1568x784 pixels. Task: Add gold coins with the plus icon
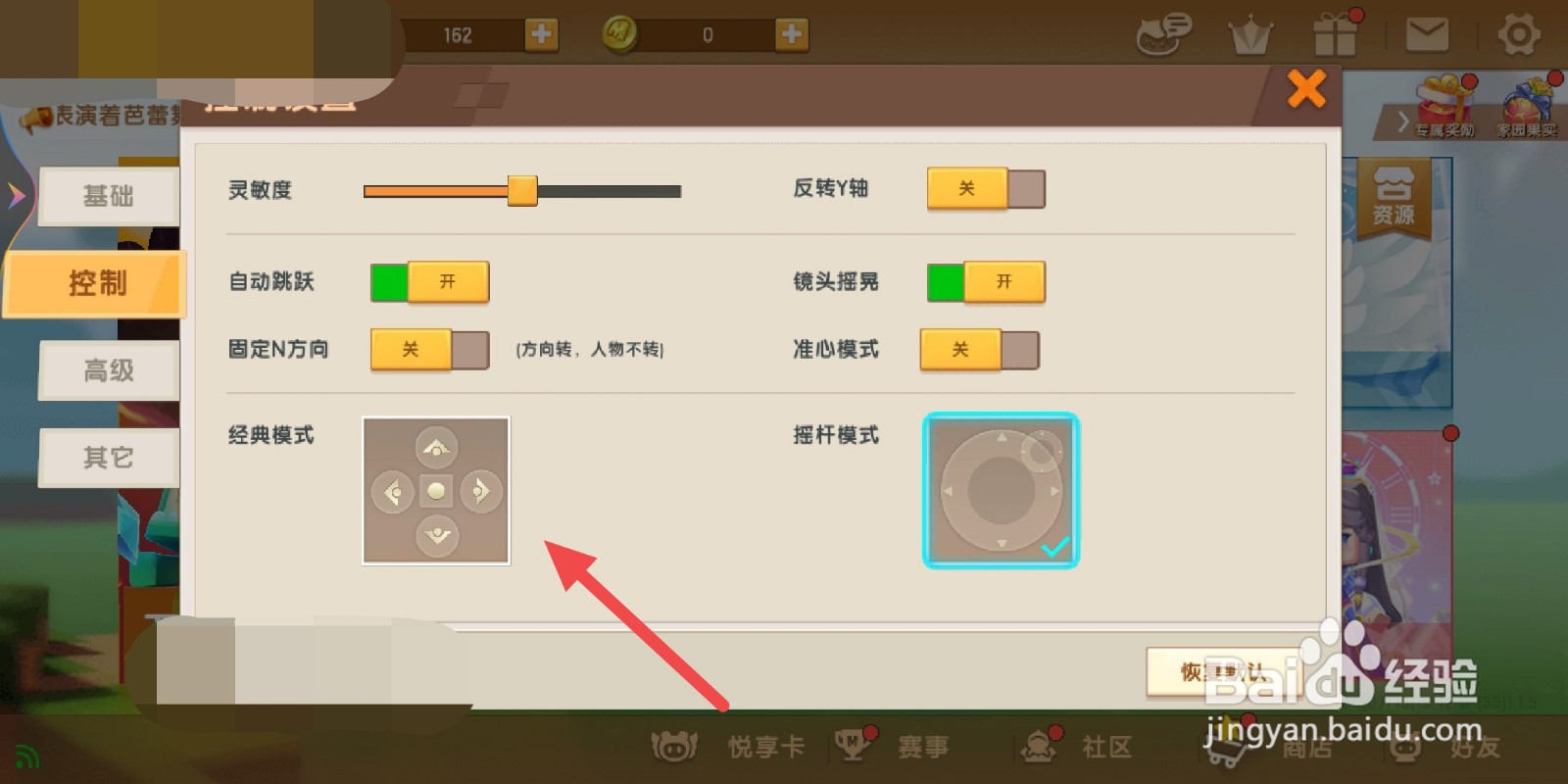click(x=791, y=34)
